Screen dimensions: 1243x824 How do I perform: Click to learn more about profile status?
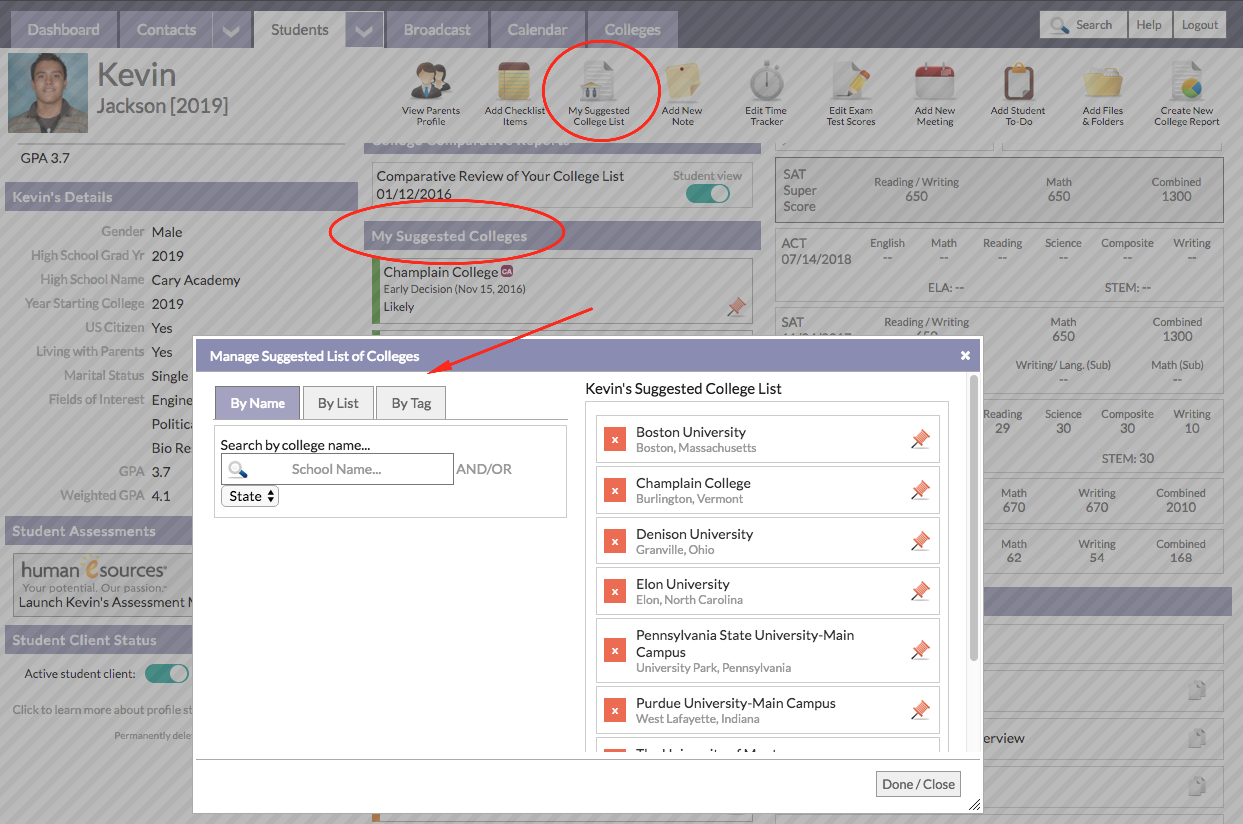click(x=102, y=710)
